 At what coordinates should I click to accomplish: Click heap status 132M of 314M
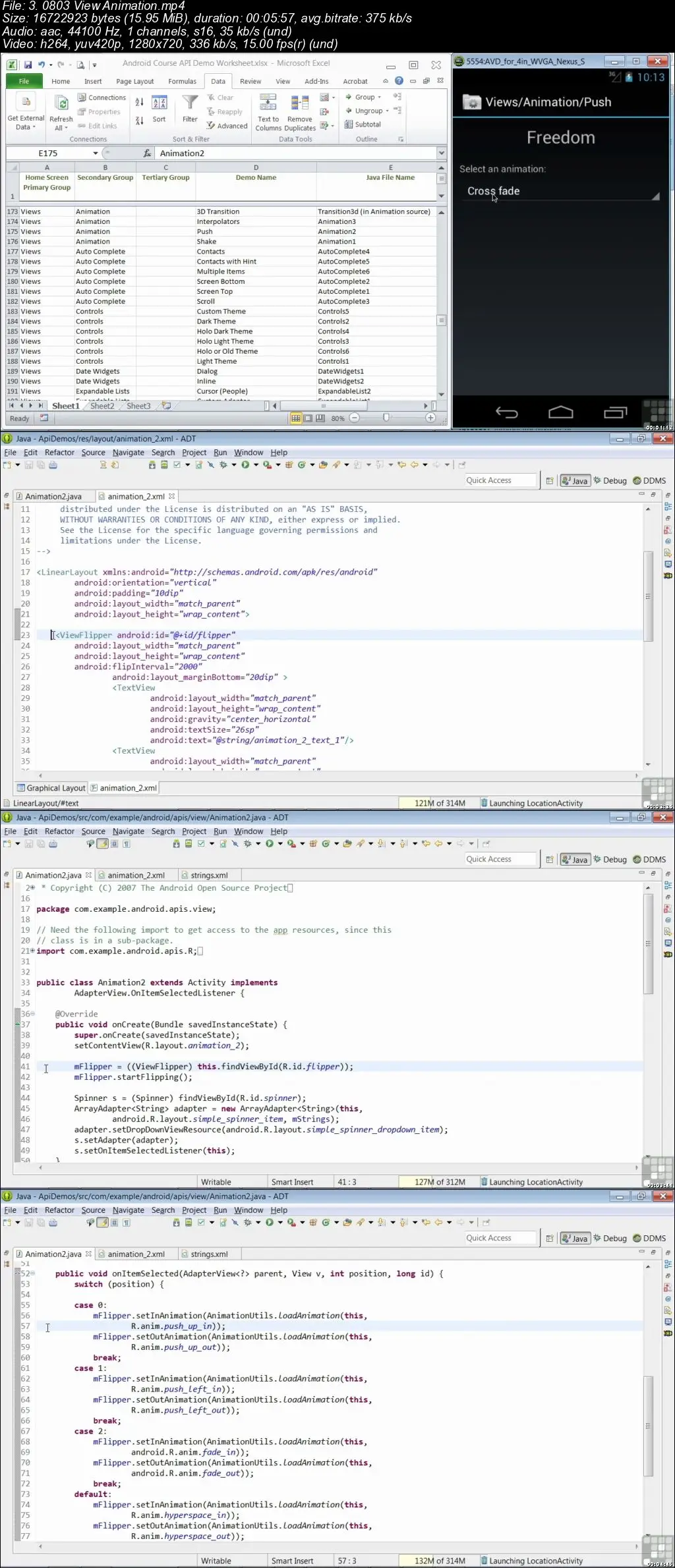[440, 1561]
